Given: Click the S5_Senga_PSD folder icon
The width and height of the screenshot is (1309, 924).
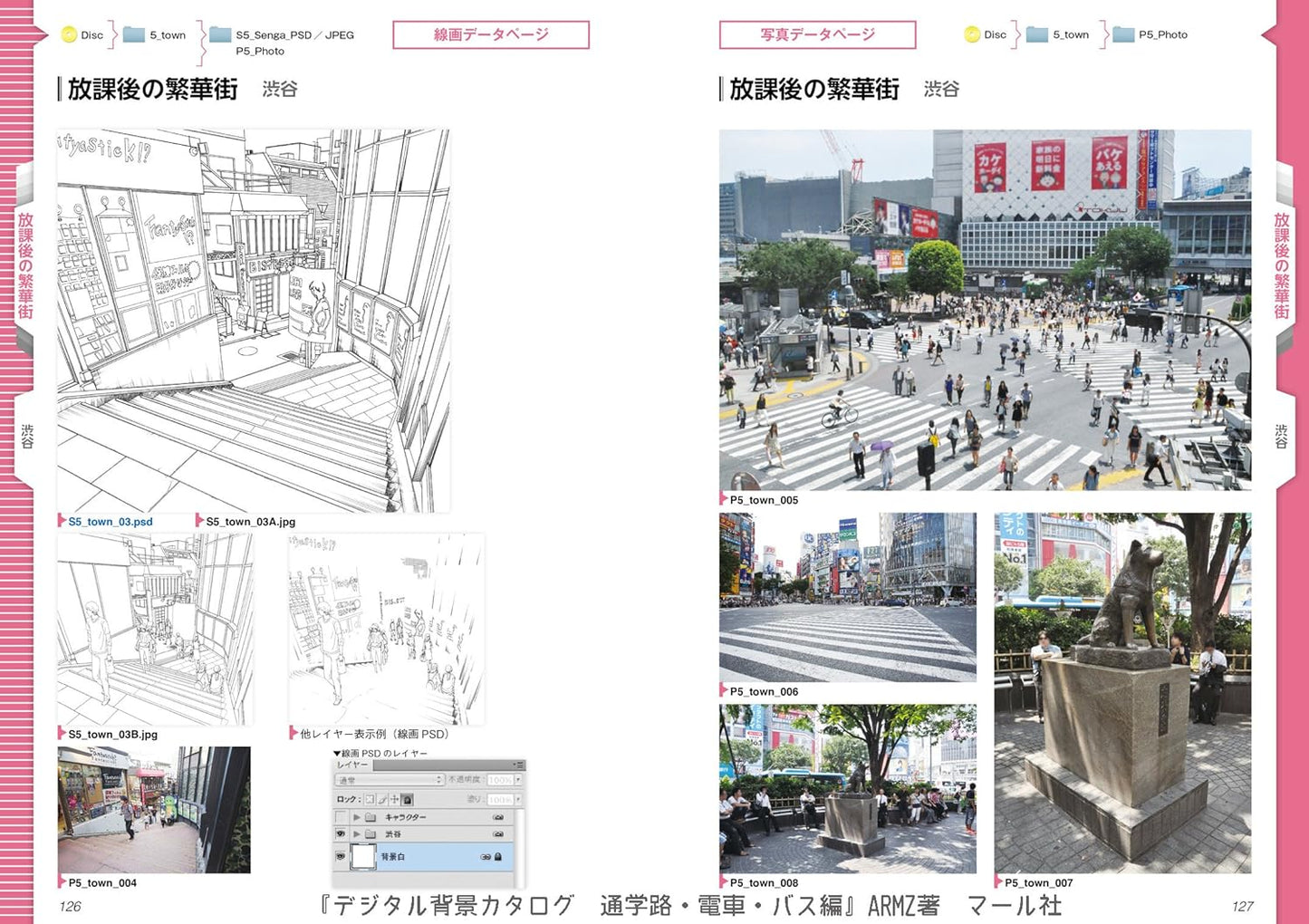Looking at the screenshot, I should [x=220, y=35].
